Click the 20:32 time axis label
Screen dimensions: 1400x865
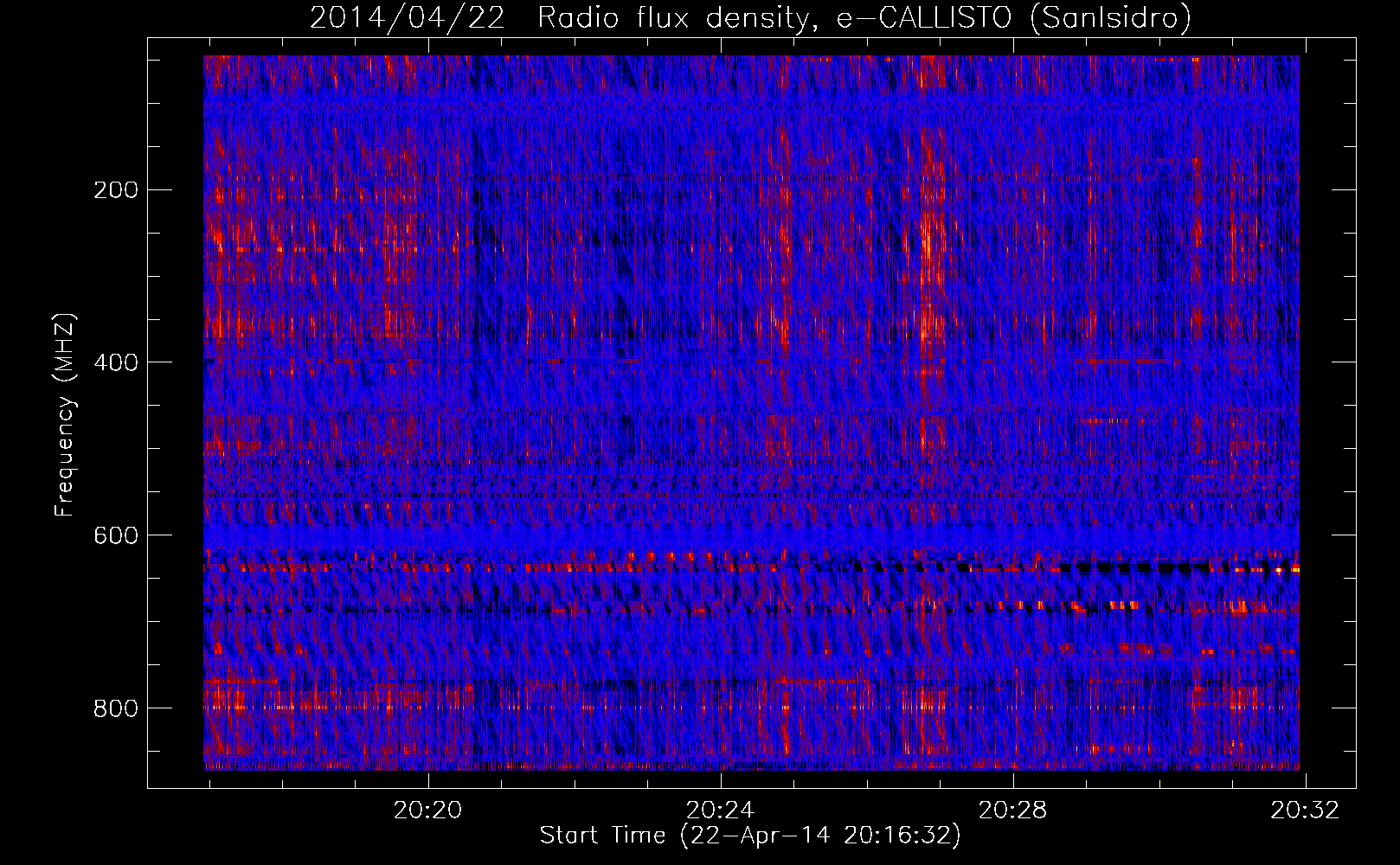[x=1305, y=811]
